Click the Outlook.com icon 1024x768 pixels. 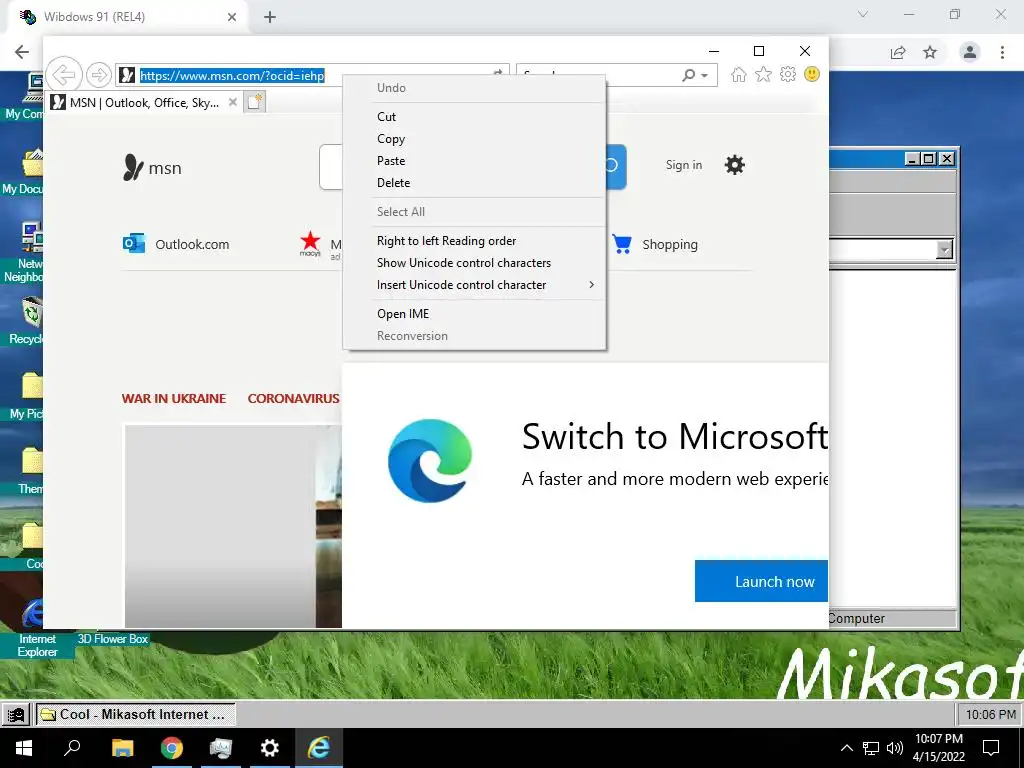coord(134,244)
